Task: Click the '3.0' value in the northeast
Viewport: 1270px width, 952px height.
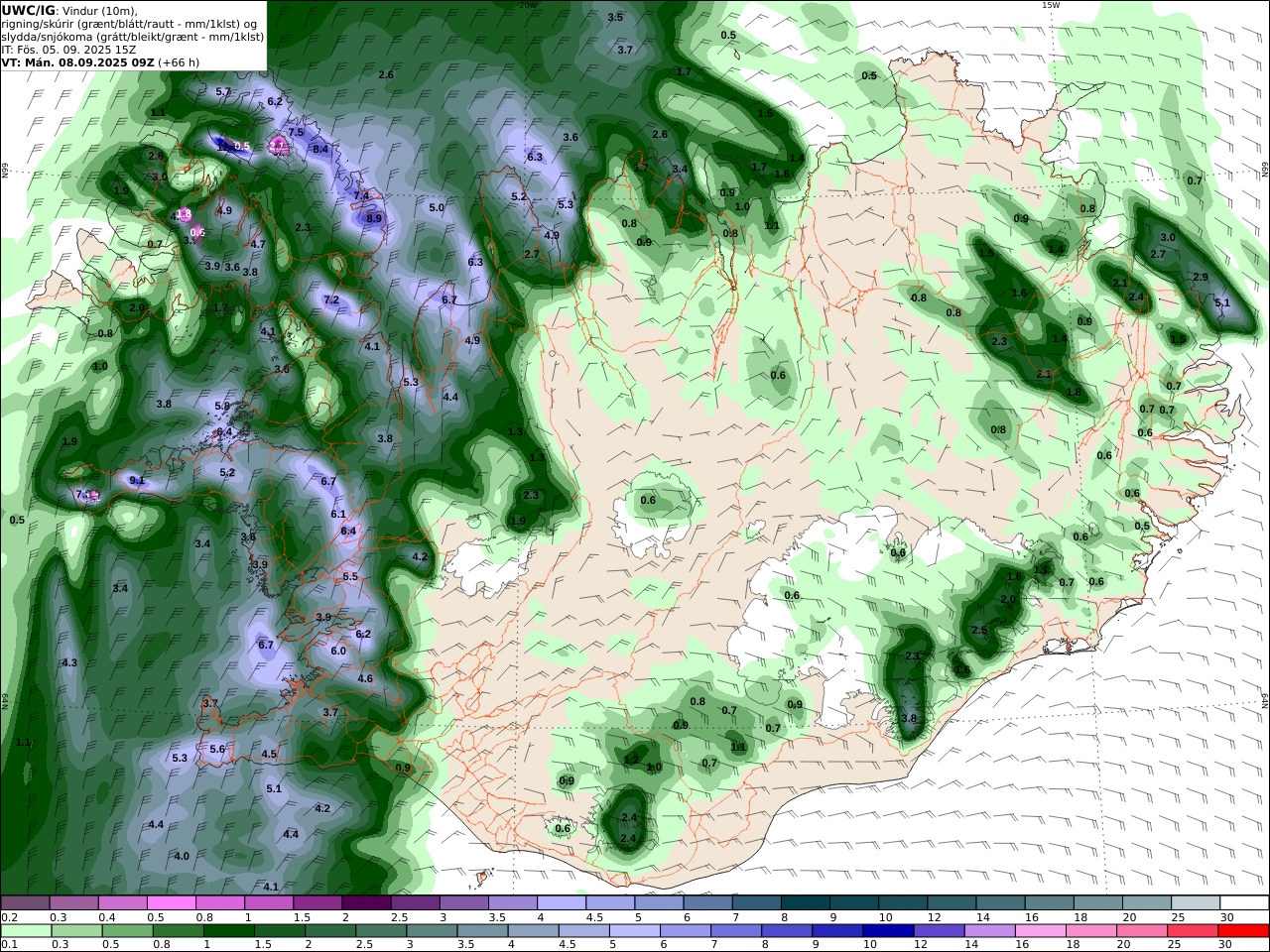Action: coord(1168,237)
